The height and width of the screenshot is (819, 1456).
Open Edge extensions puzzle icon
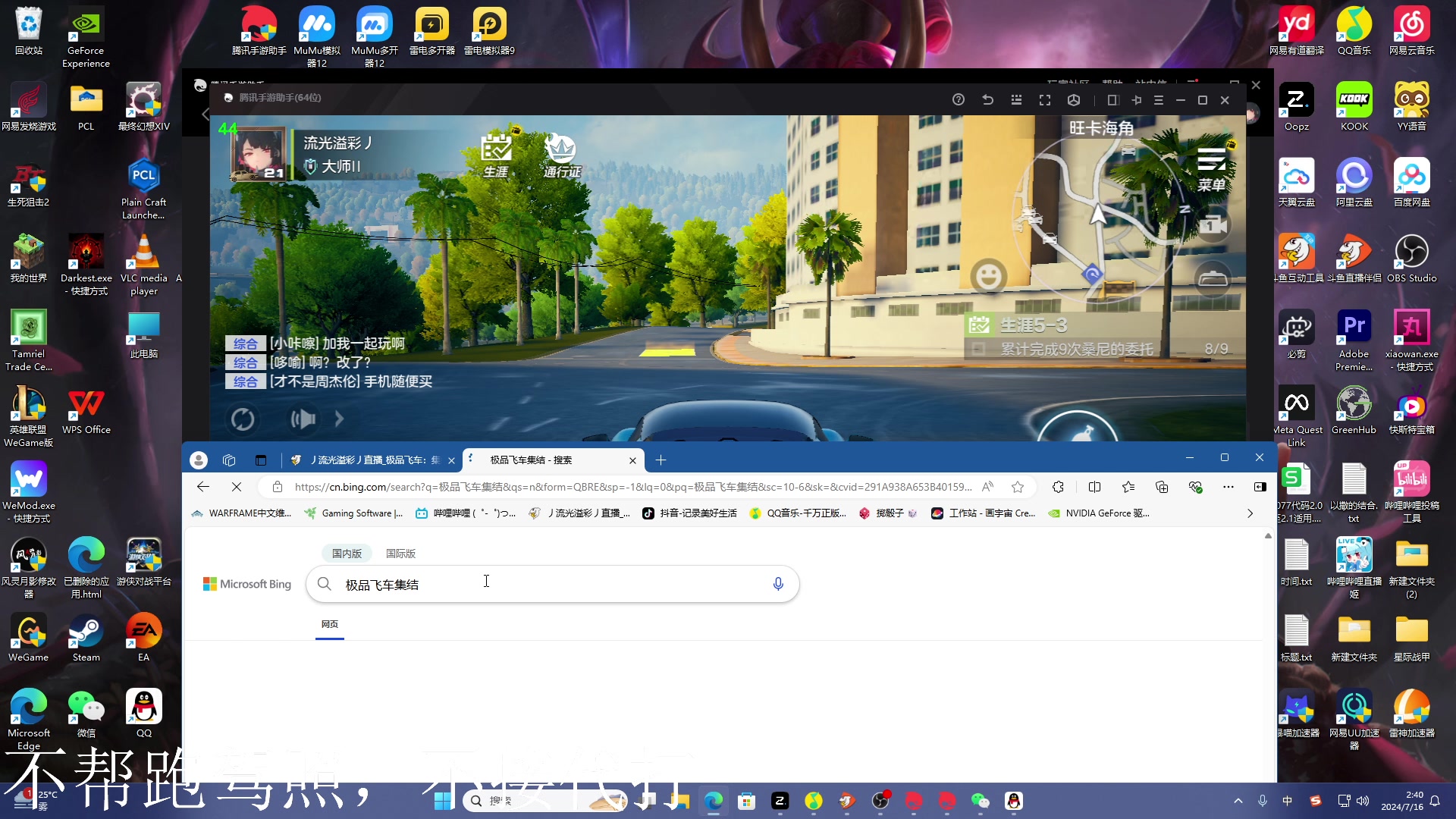[1058, 487]
